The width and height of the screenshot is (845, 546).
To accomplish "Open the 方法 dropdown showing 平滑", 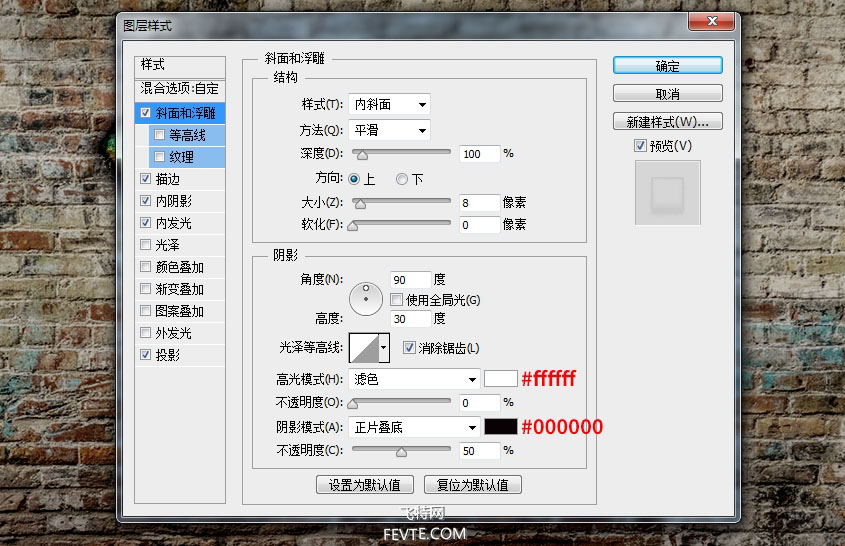I will tap(389, 130).
